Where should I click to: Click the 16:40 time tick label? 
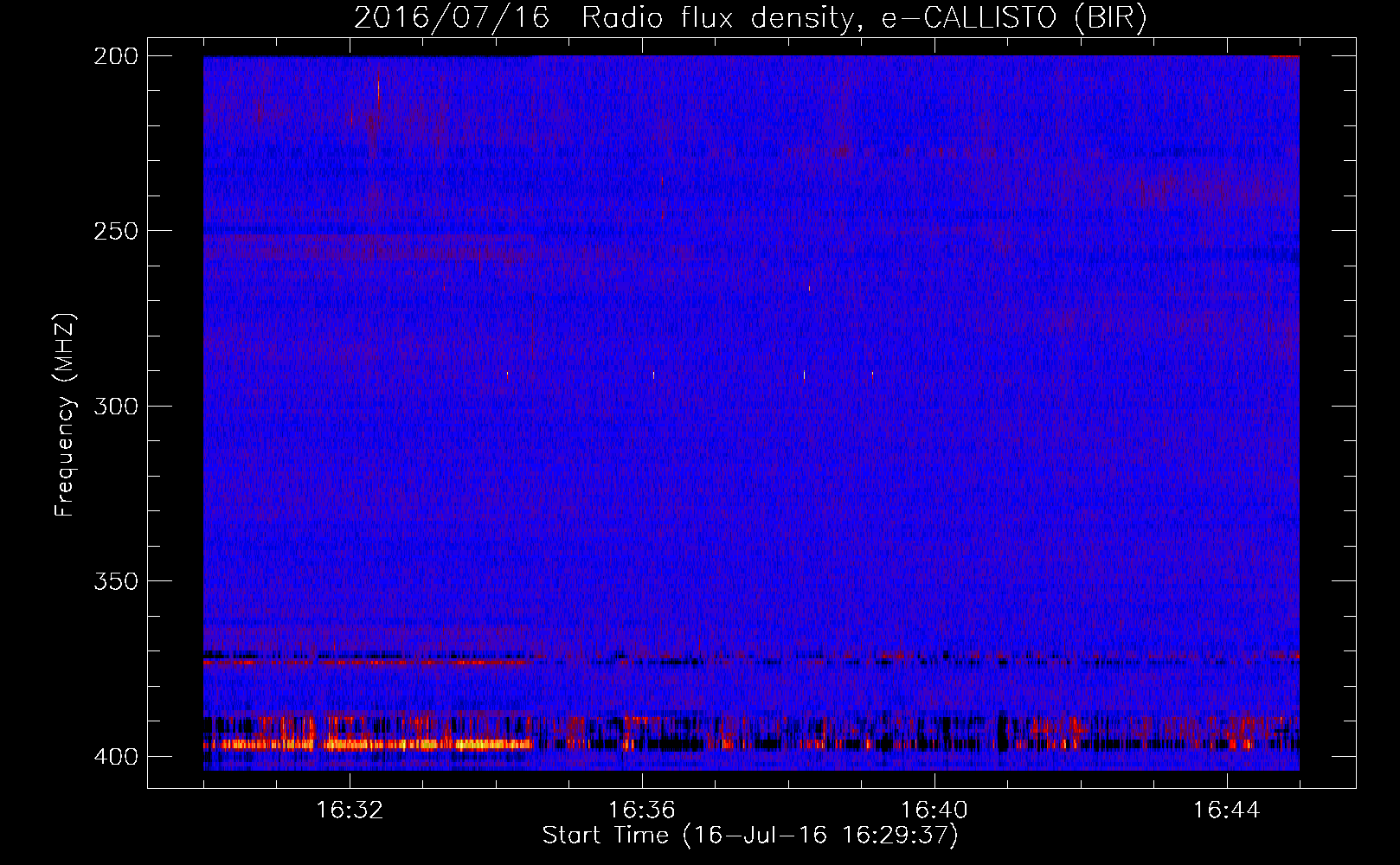[934, 811]
